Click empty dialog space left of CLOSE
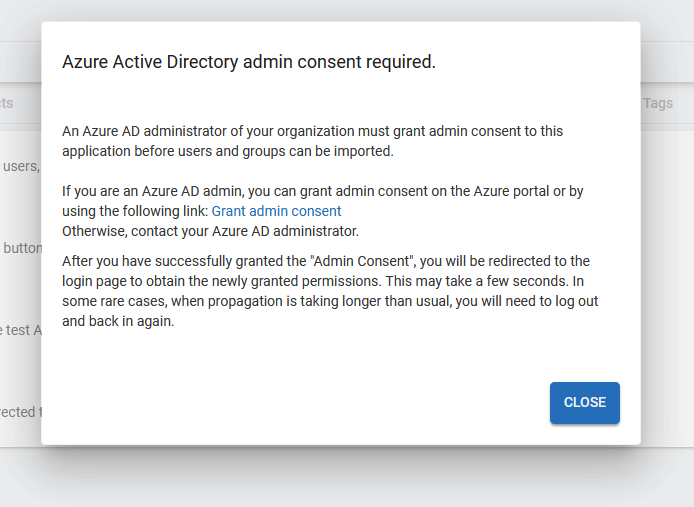This screenshot has height=507, width=694. (300, 402)
